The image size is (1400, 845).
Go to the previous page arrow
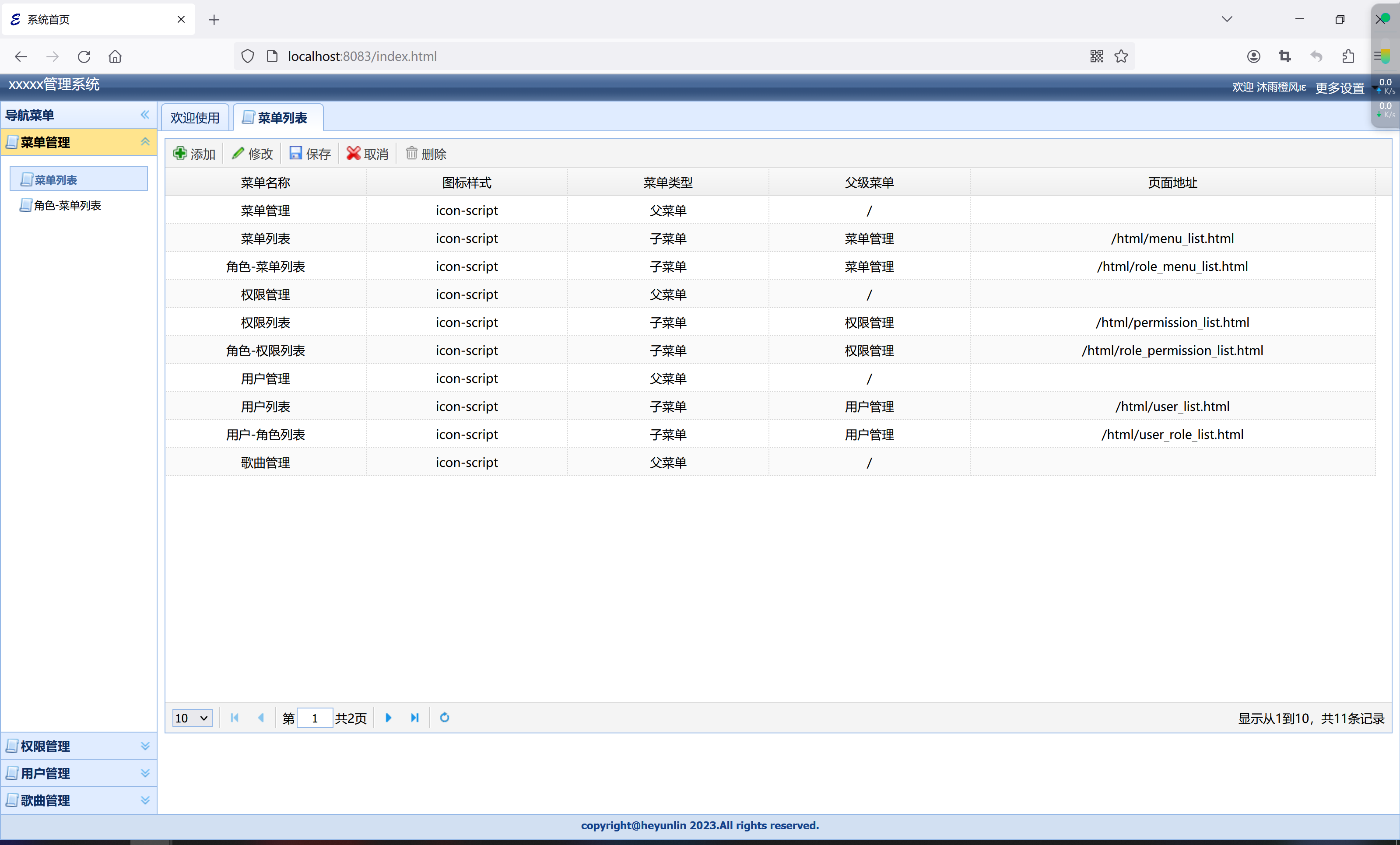pyautogui.click(x=261, y=718)
